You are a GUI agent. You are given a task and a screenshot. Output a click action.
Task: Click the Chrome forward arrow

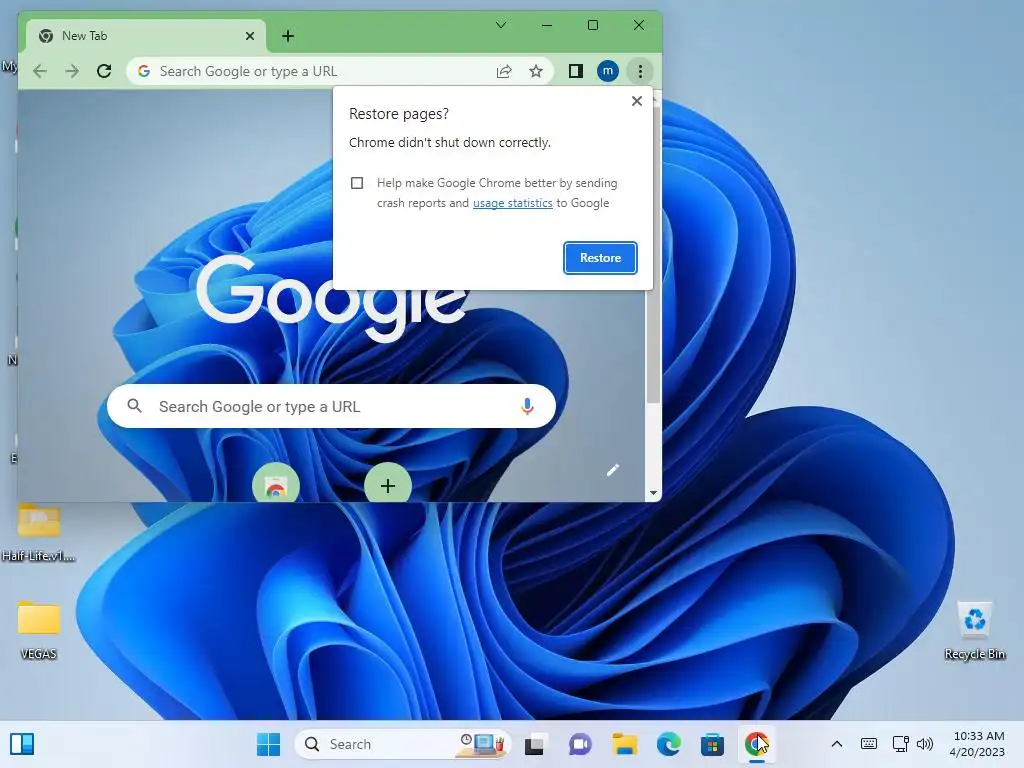72,71
